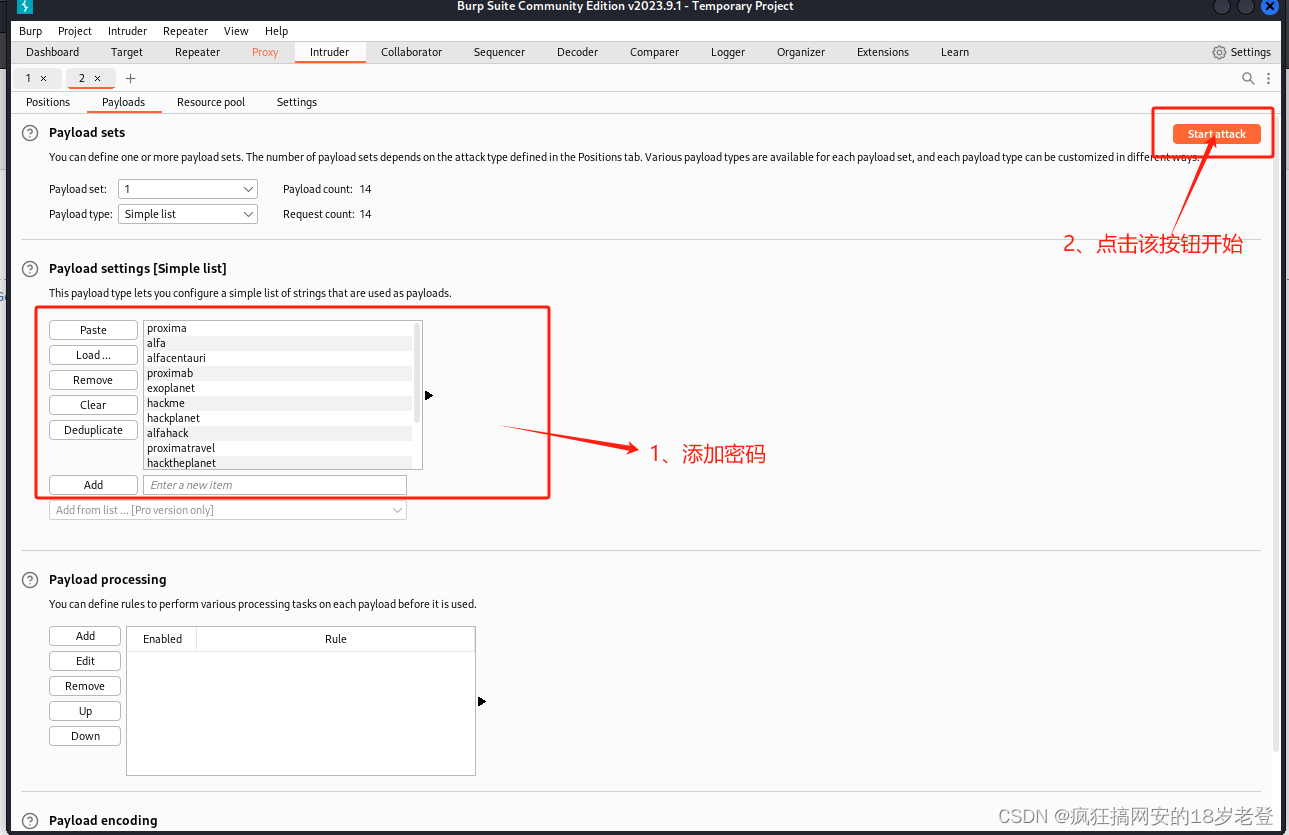This screenshot has height=835, width=1289.
Task: Click the Enabled column header
Action: pyautogui.click(x=162, y=639)
